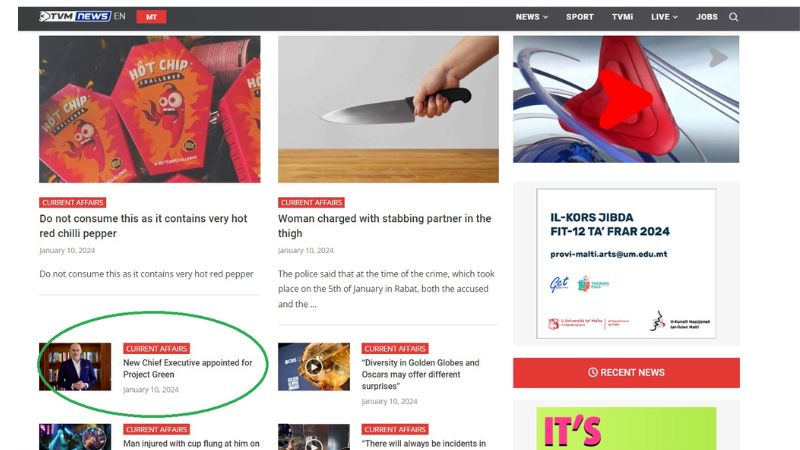Go to the JOBS page

click(707, 17)
